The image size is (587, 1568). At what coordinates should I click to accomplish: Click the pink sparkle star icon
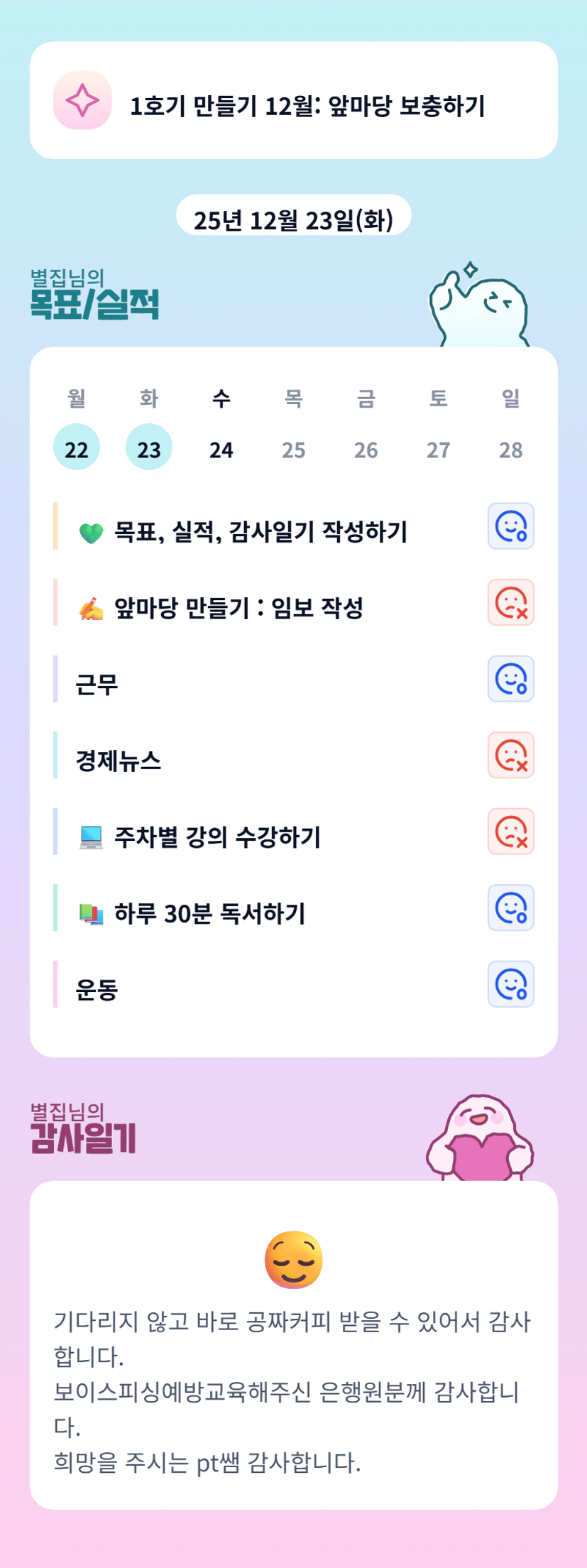82,100
